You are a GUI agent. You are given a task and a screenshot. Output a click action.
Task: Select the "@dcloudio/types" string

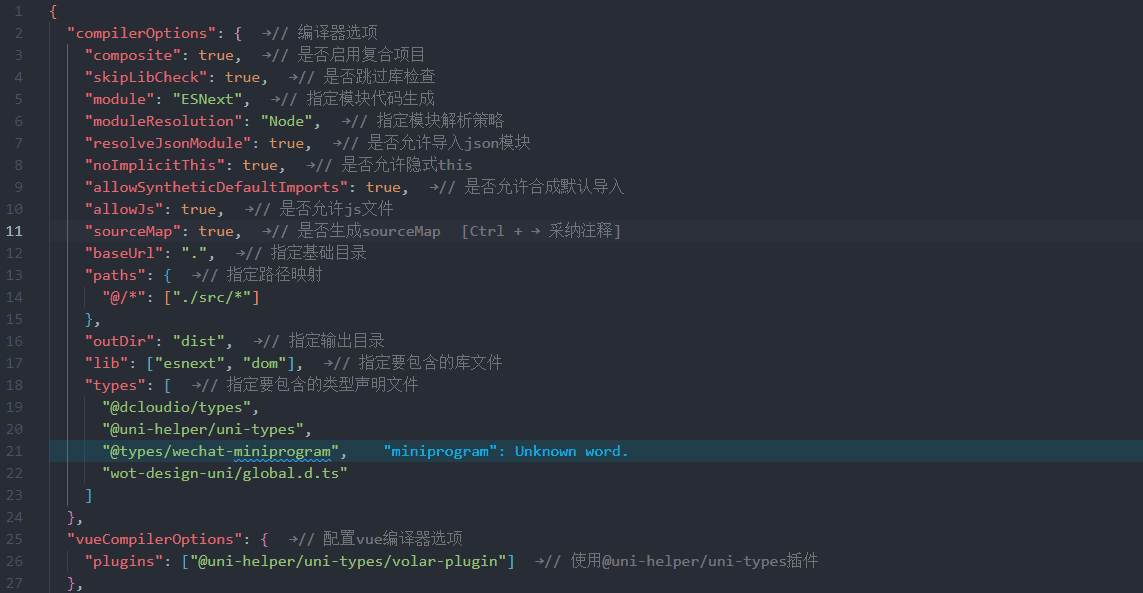180,407
